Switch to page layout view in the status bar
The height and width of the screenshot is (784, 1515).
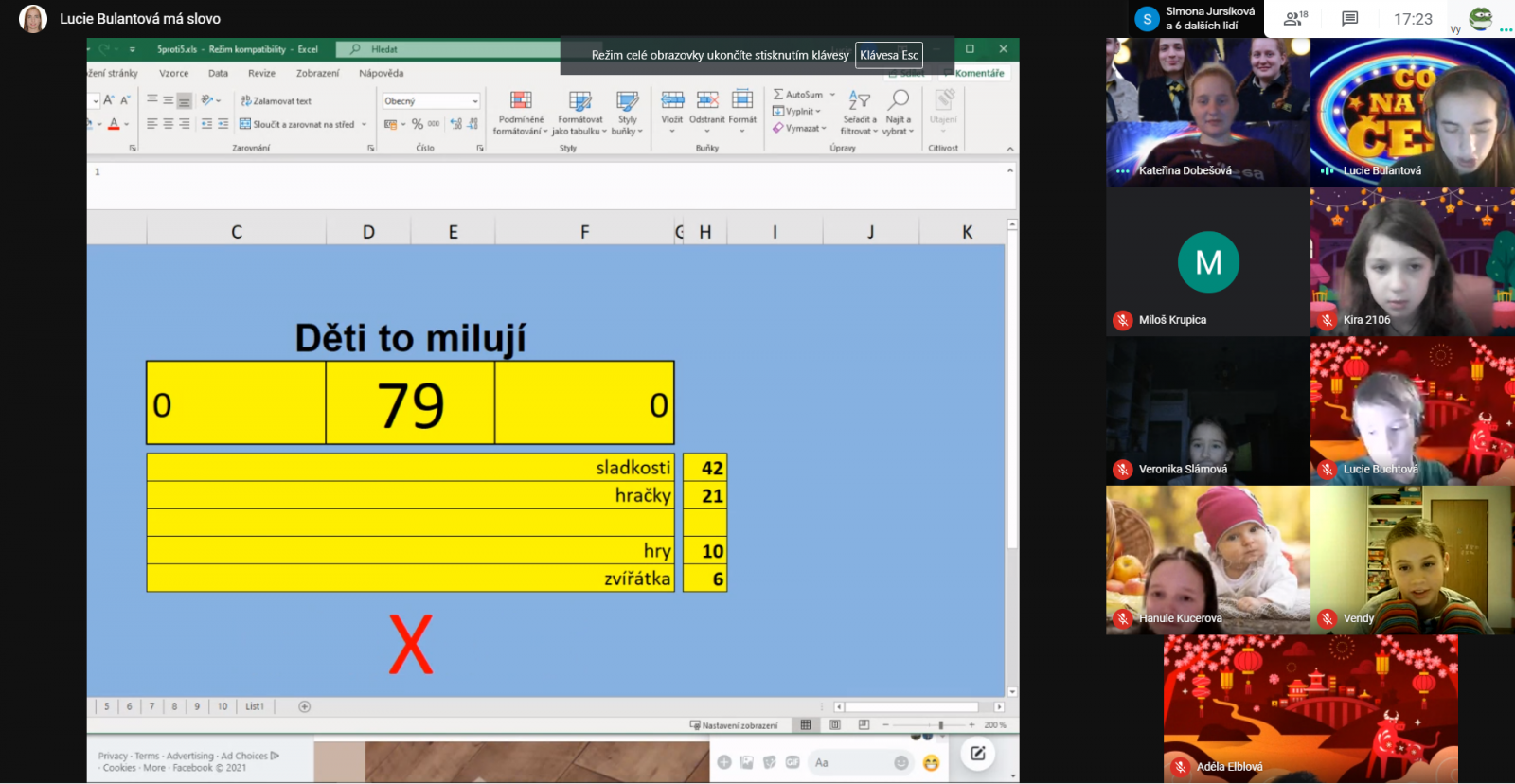[x=835, y=725]
